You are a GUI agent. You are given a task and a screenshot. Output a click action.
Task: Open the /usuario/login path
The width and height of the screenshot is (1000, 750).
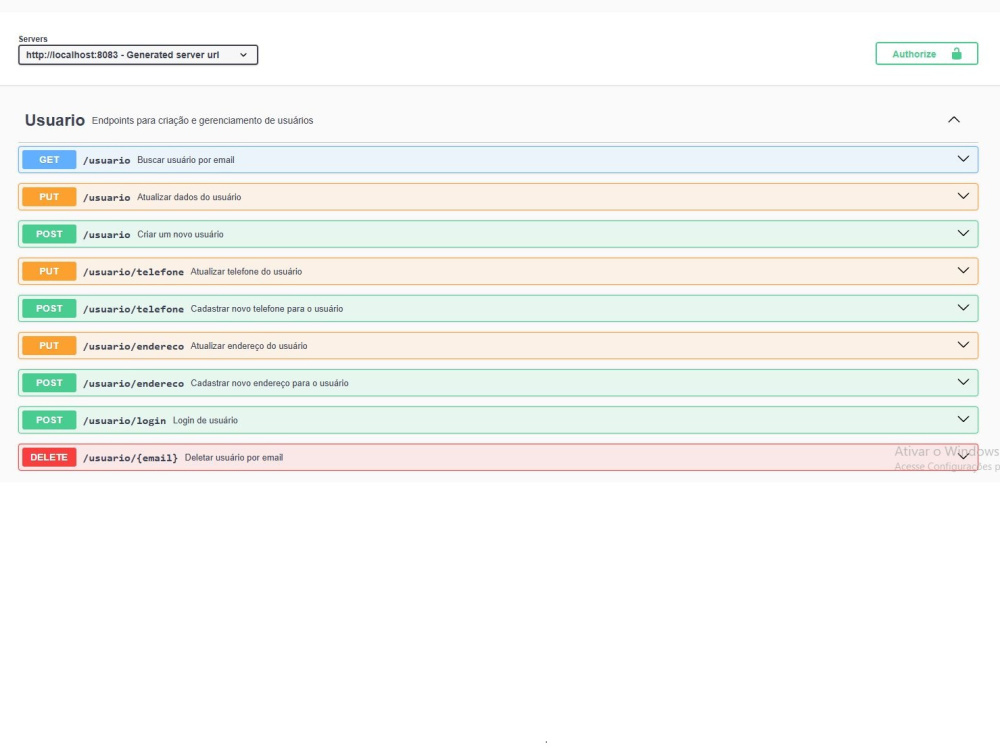(124, 421)
